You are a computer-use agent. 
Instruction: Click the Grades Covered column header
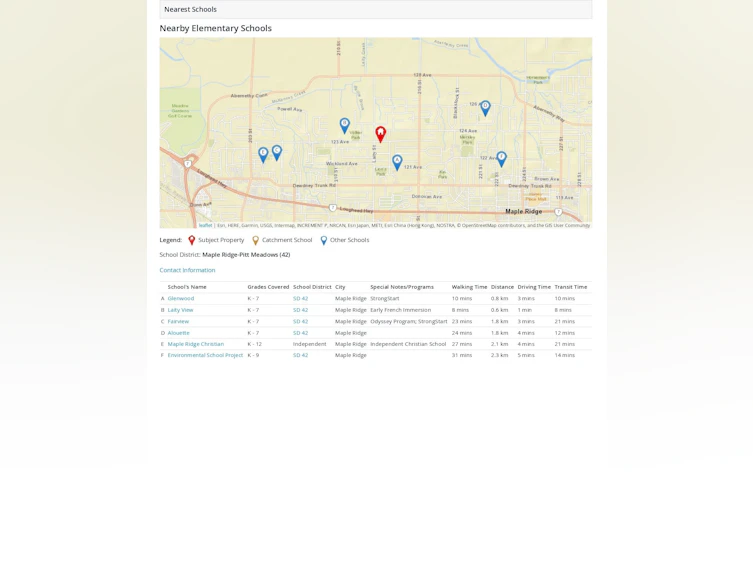click(x=268, y=287)
